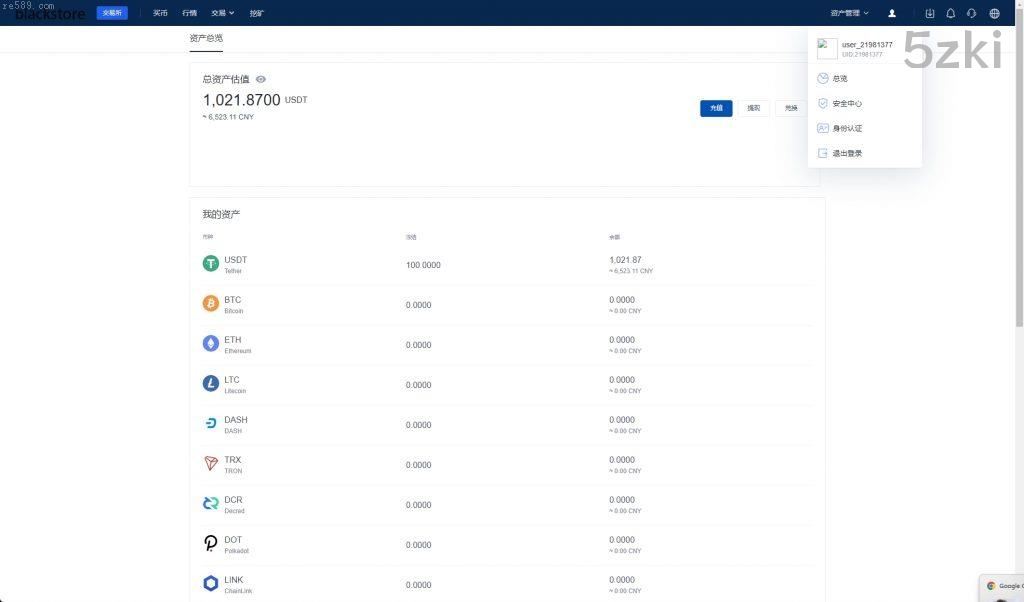This screenshot has height=602, width=1024.
Task: Choose 退出登录 to log out
Action: pos(846,153)
